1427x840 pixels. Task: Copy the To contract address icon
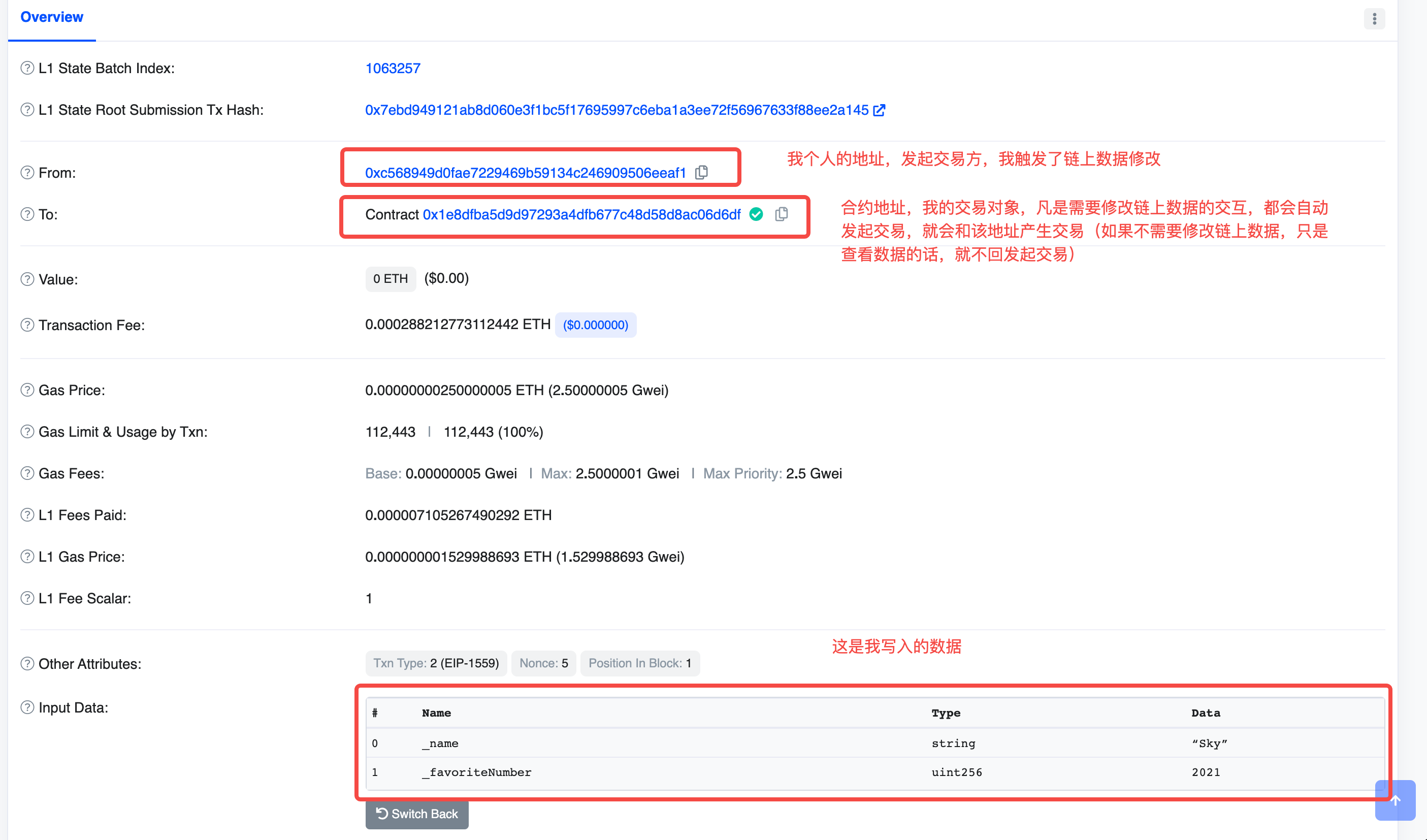[782, 214]
